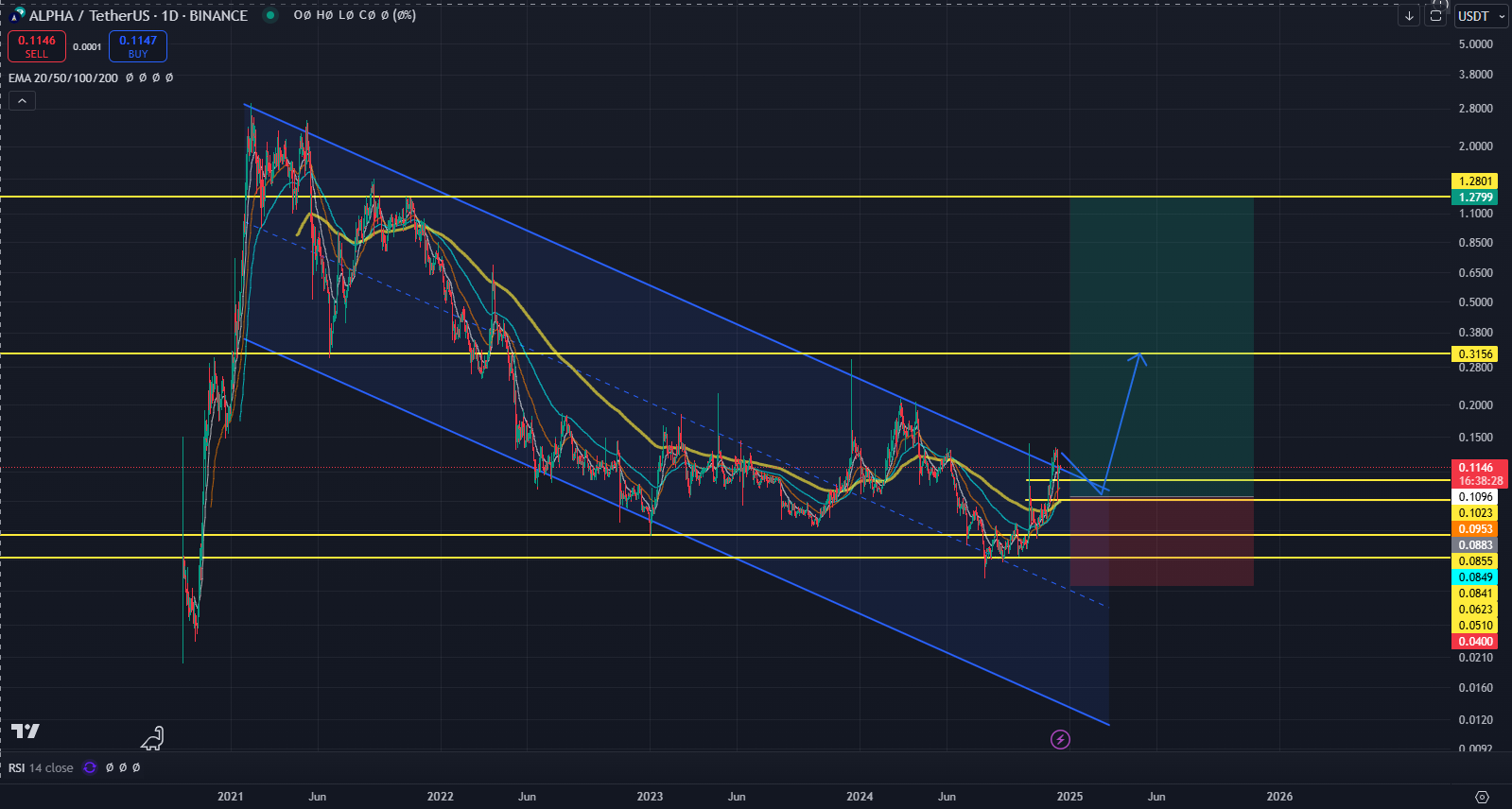Click the OHLC values readout in header
Screen dimensions: 1512x809
click(355, 15)
